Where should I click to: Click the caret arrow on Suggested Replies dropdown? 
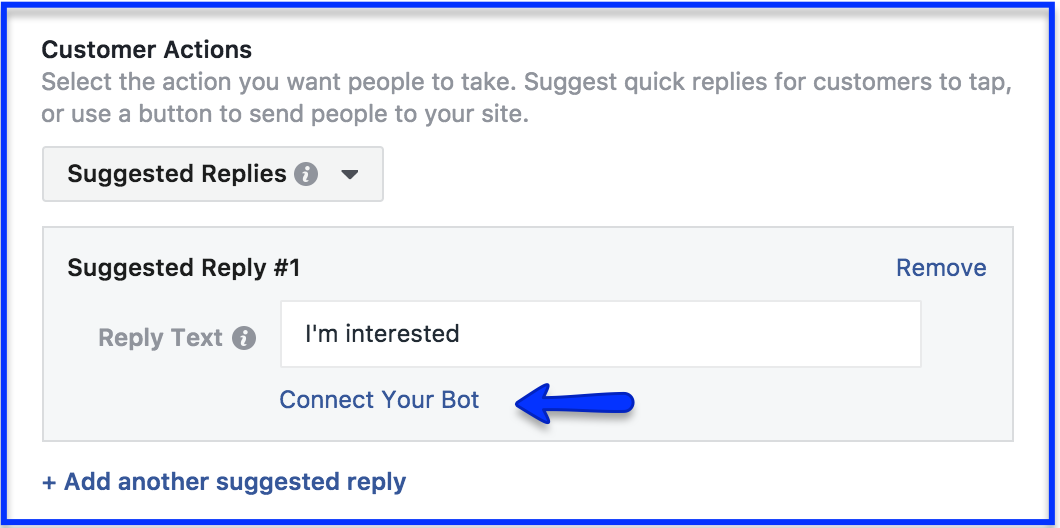coord(349,175)
